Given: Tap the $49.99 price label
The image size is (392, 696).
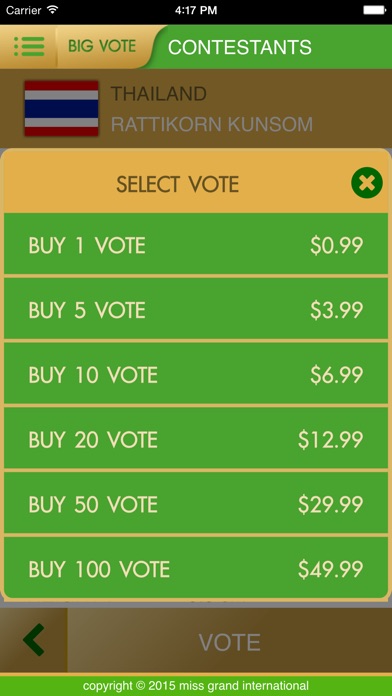Looking at the screenshot, I should [x=331, y=569].
